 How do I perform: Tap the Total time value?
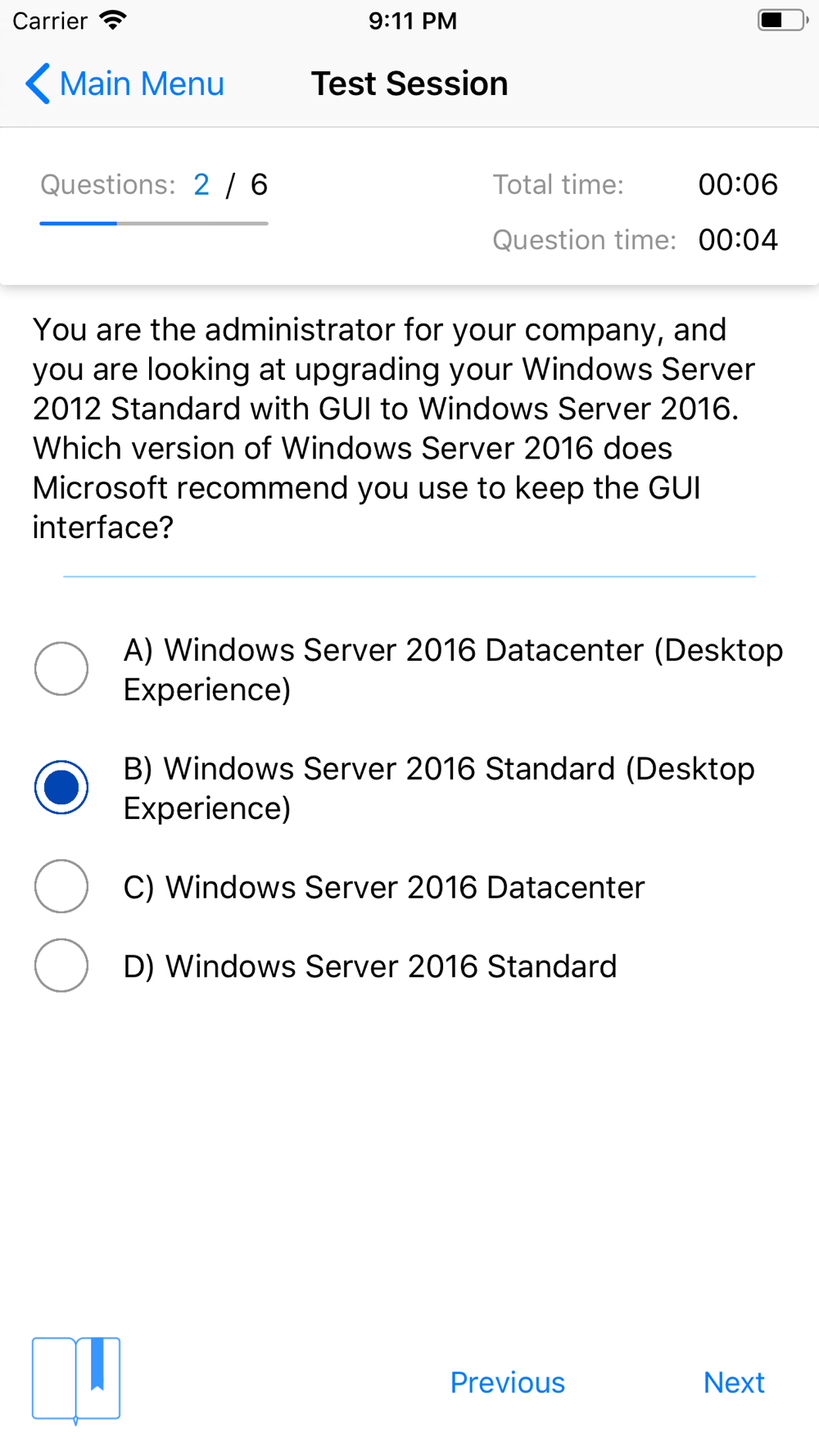(x=738, y=184)
